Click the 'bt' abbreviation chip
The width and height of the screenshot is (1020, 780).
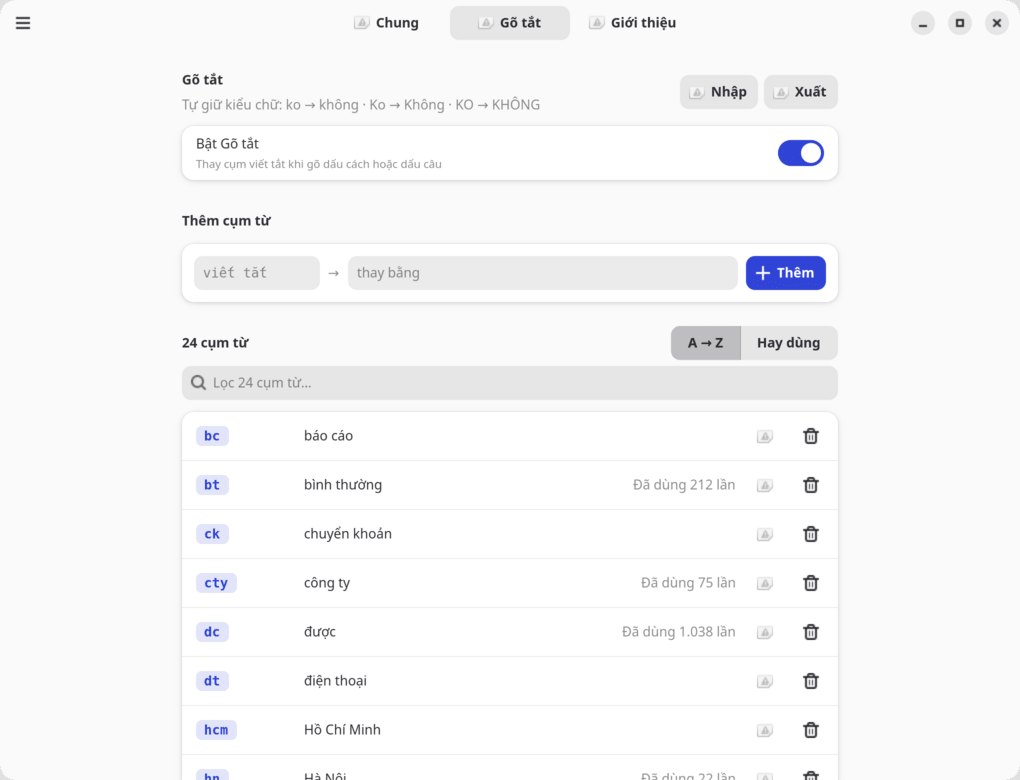tap(212, 485)
